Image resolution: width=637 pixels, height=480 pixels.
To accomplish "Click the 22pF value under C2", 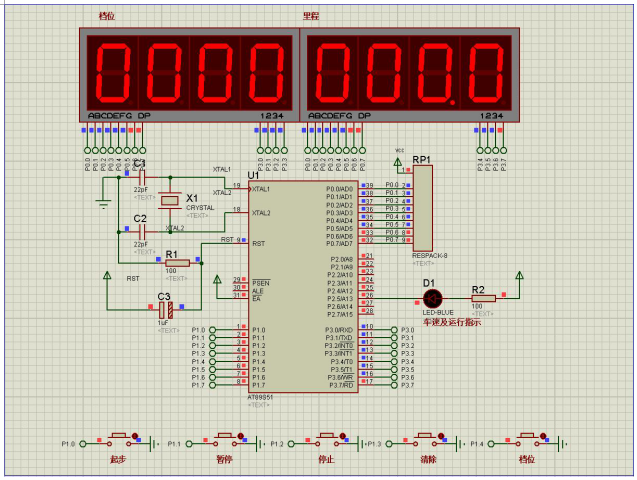I will tap(141, 244).
